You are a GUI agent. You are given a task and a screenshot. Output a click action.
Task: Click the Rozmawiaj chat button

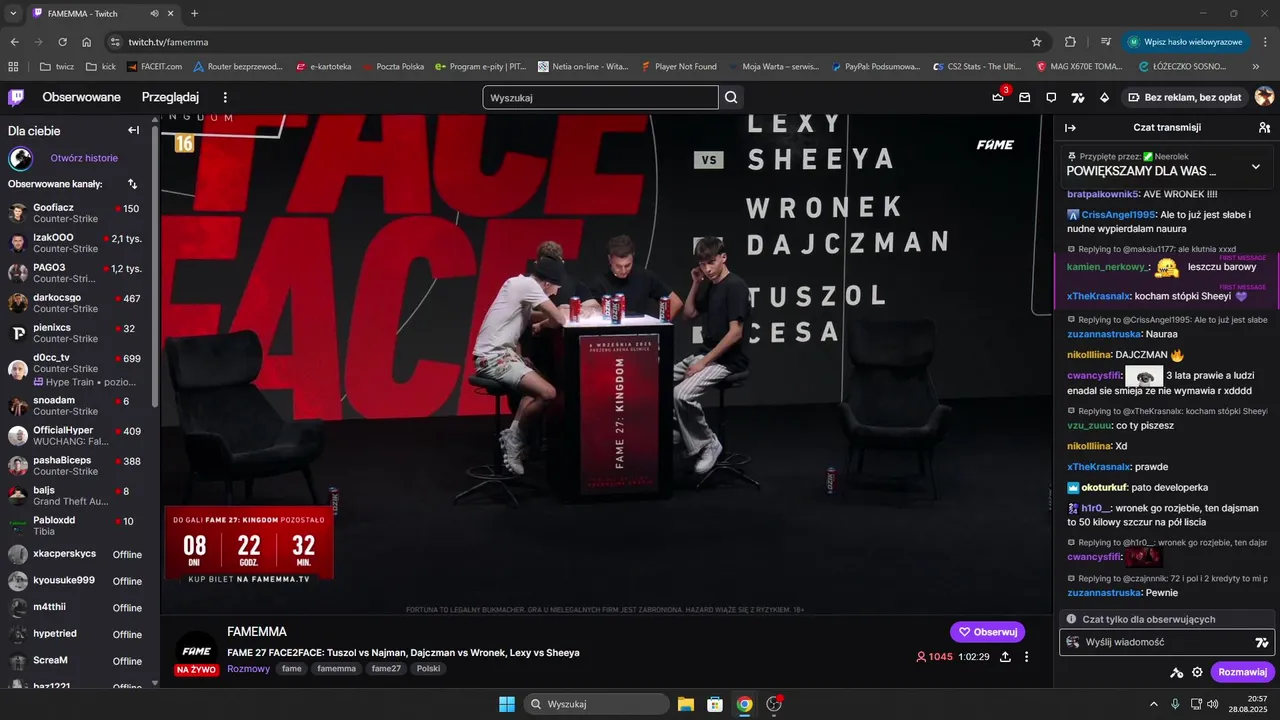pos(1243,672)
